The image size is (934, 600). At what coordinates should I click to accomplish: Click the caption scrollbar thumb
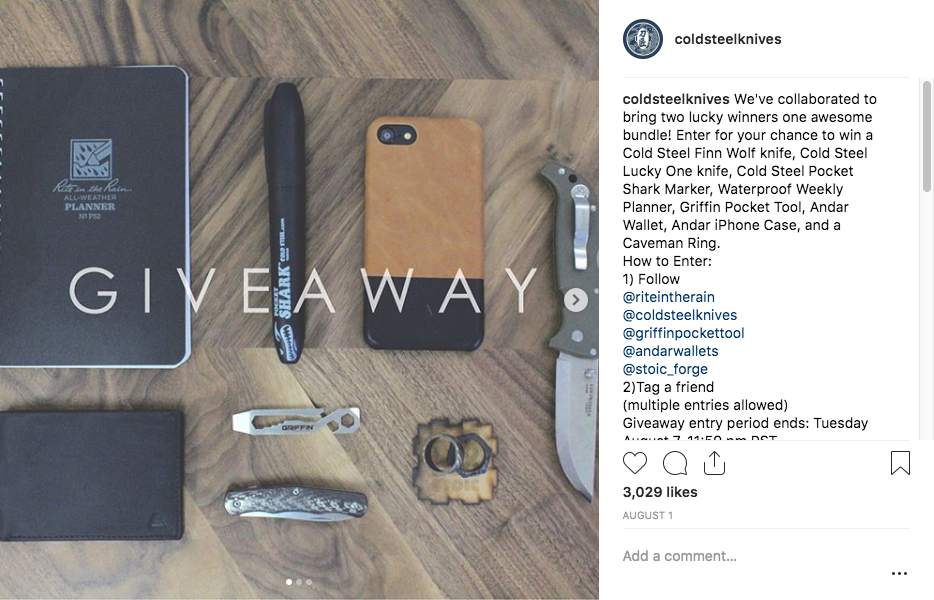[926, 136]
